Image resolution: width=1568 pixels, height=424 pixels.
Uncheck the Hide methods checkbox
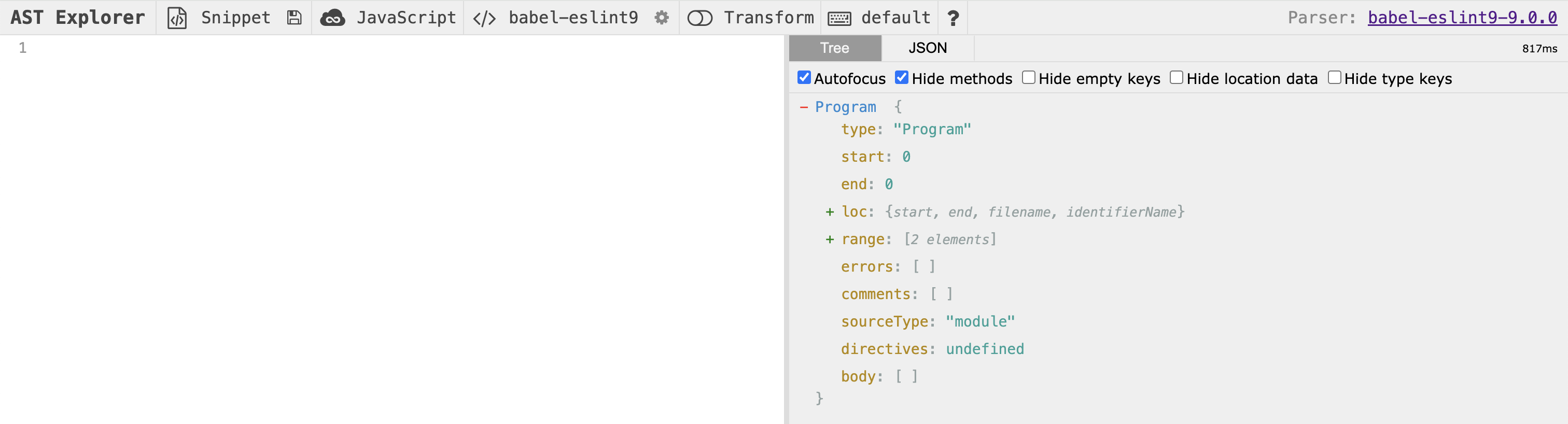tap(902, 78)
